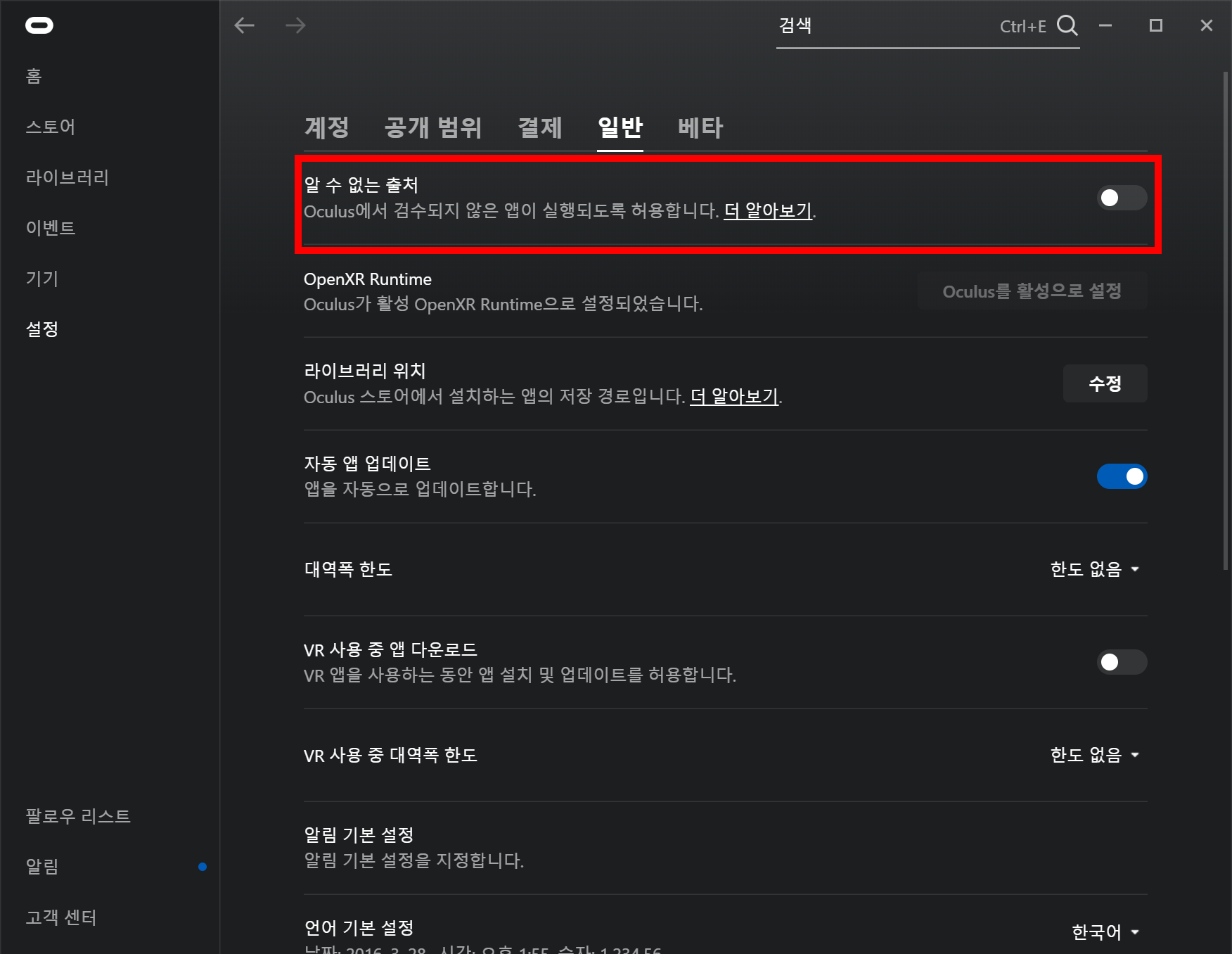Open 라이브러리 in the sidebar
This screenshot has height=954, width=1232.
point(68,177)
